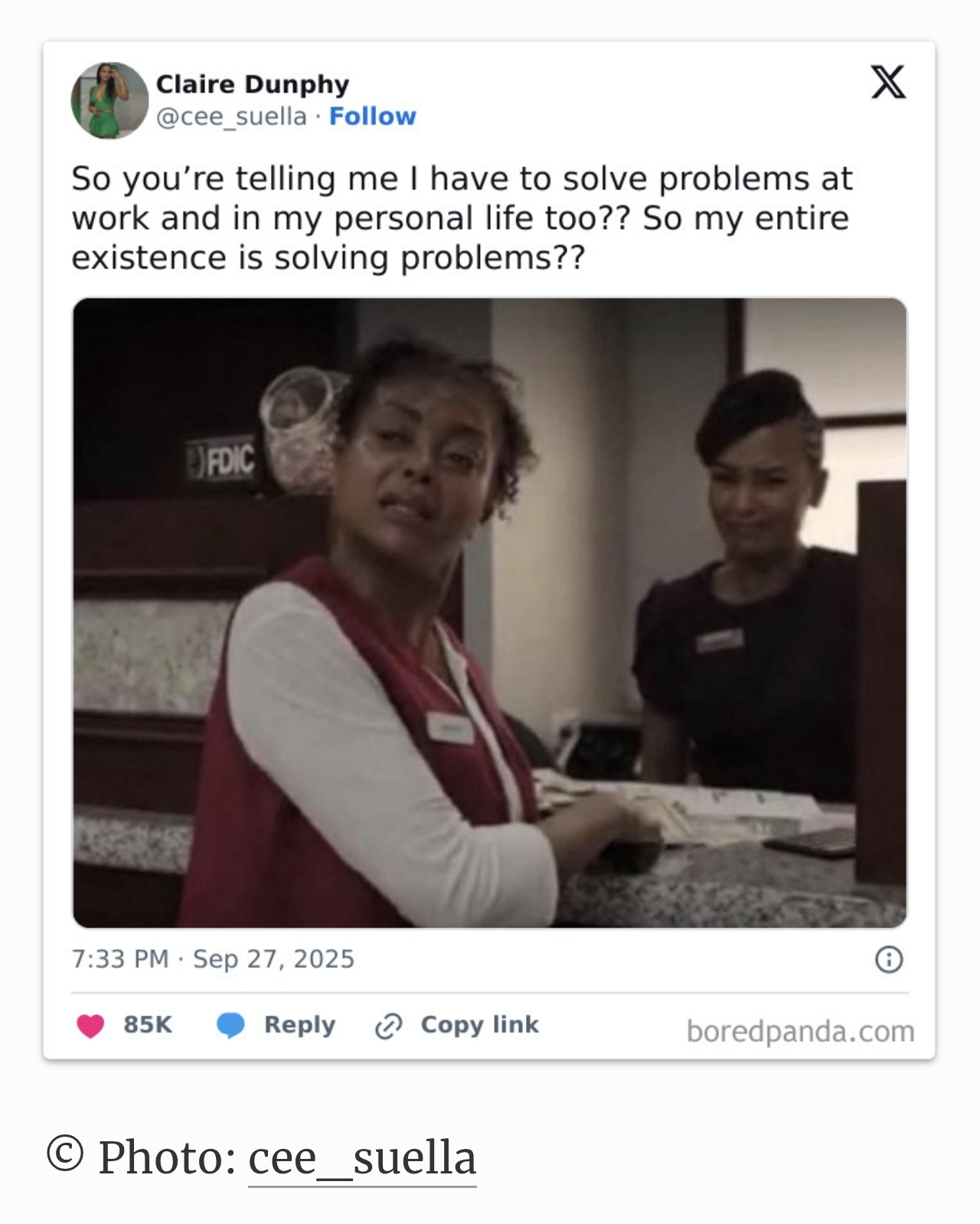980x1224 pixels.
Task: Open the tweet author's profile avatar
Action: tap(109, 100)
